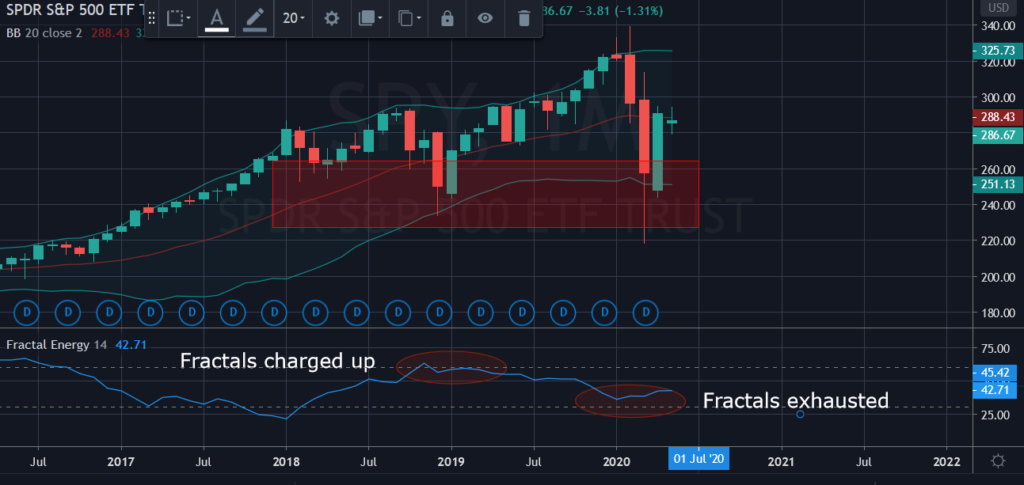
Task: Click the small circle anchor point near 2021
Action: coord(800,414)
